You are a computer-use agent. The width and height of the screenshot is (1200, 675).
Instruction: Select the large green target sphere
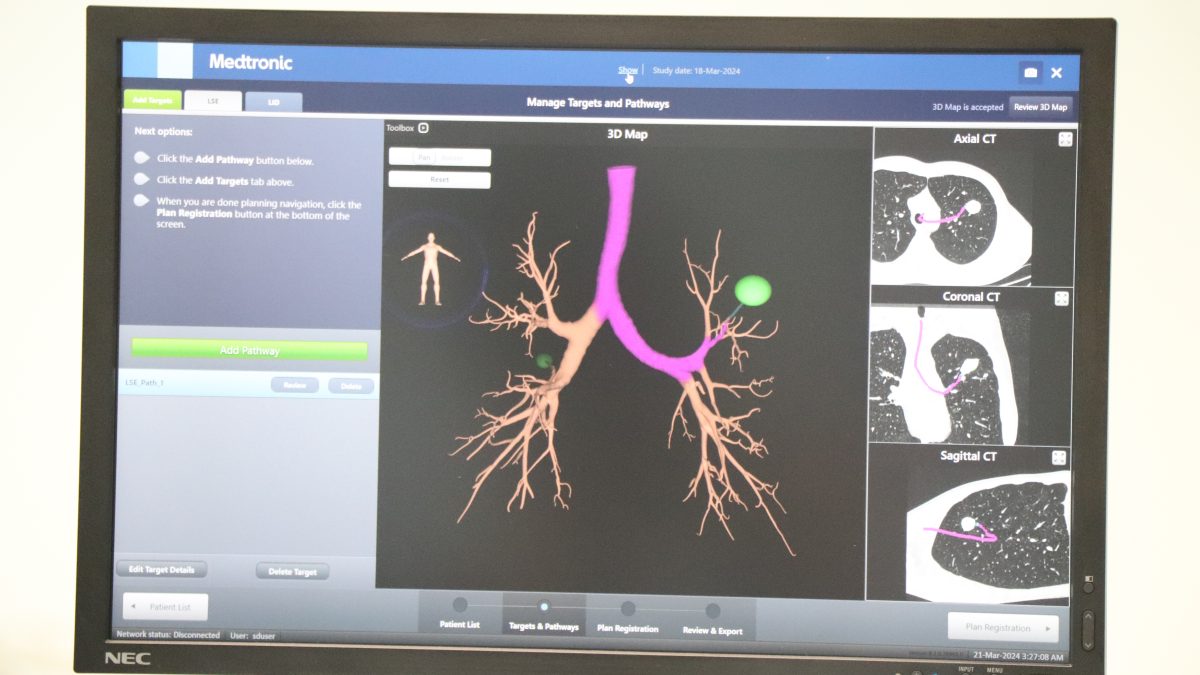pos(752,291)
